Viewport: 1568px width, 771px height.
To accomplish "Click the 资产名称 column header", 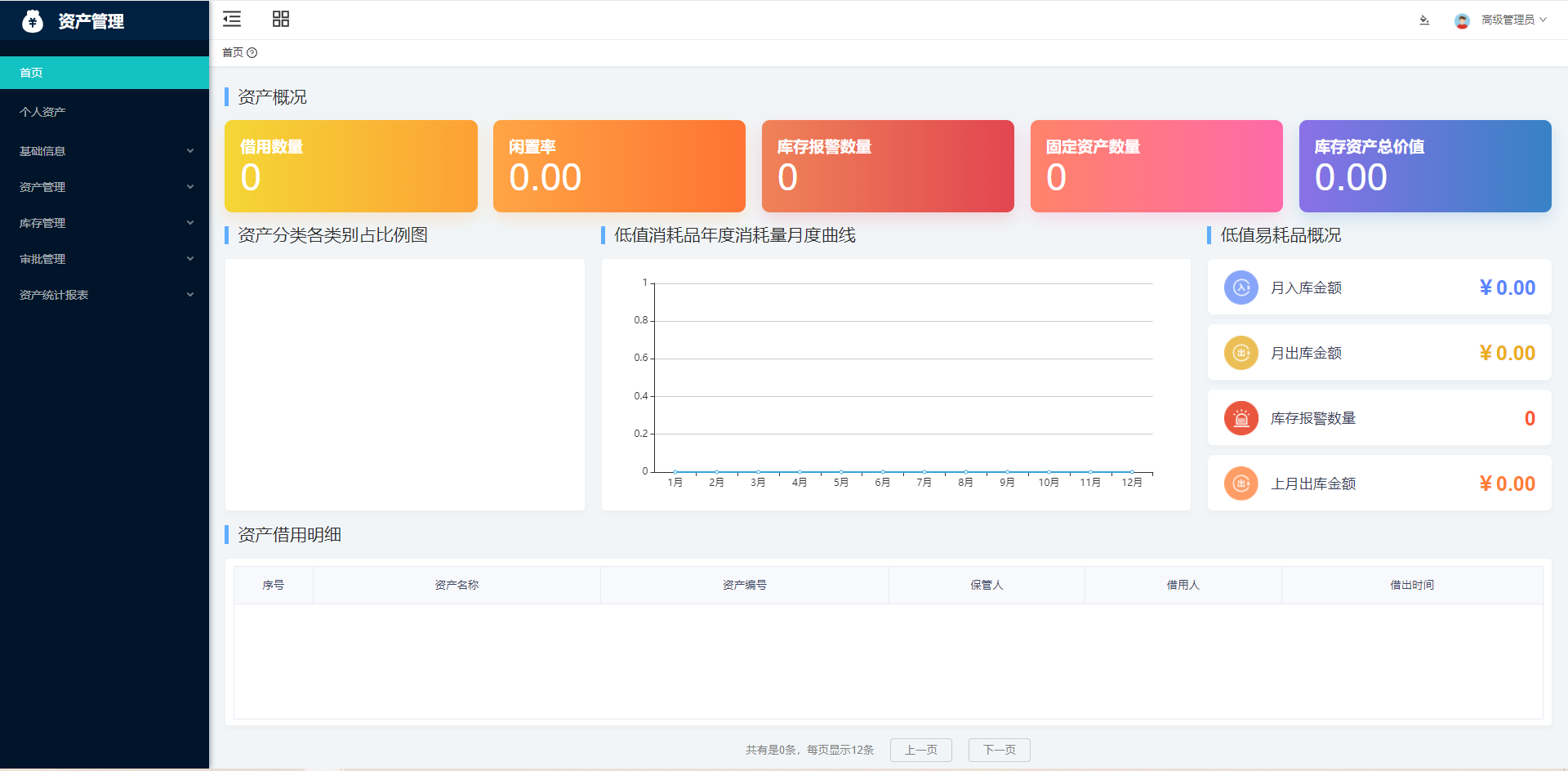I will pos(457,585).
